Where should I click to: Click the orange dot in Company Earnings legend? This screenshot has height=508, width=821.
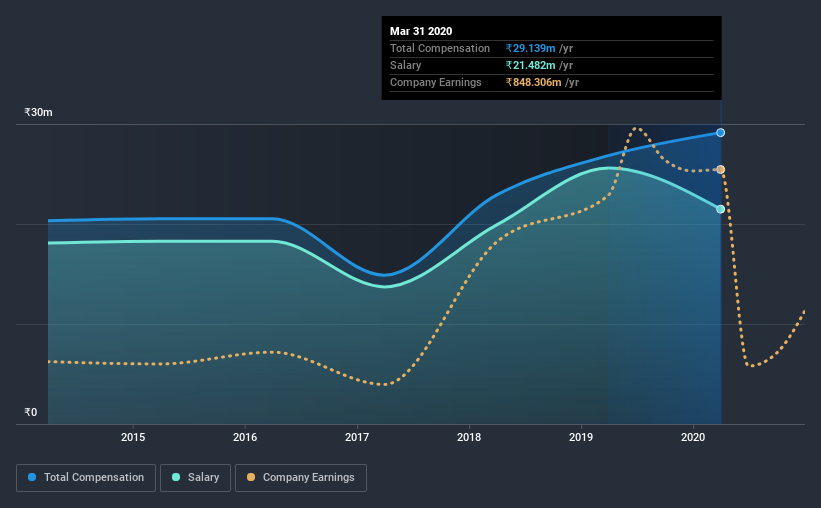pyautogui.click(x=251, y=477)
